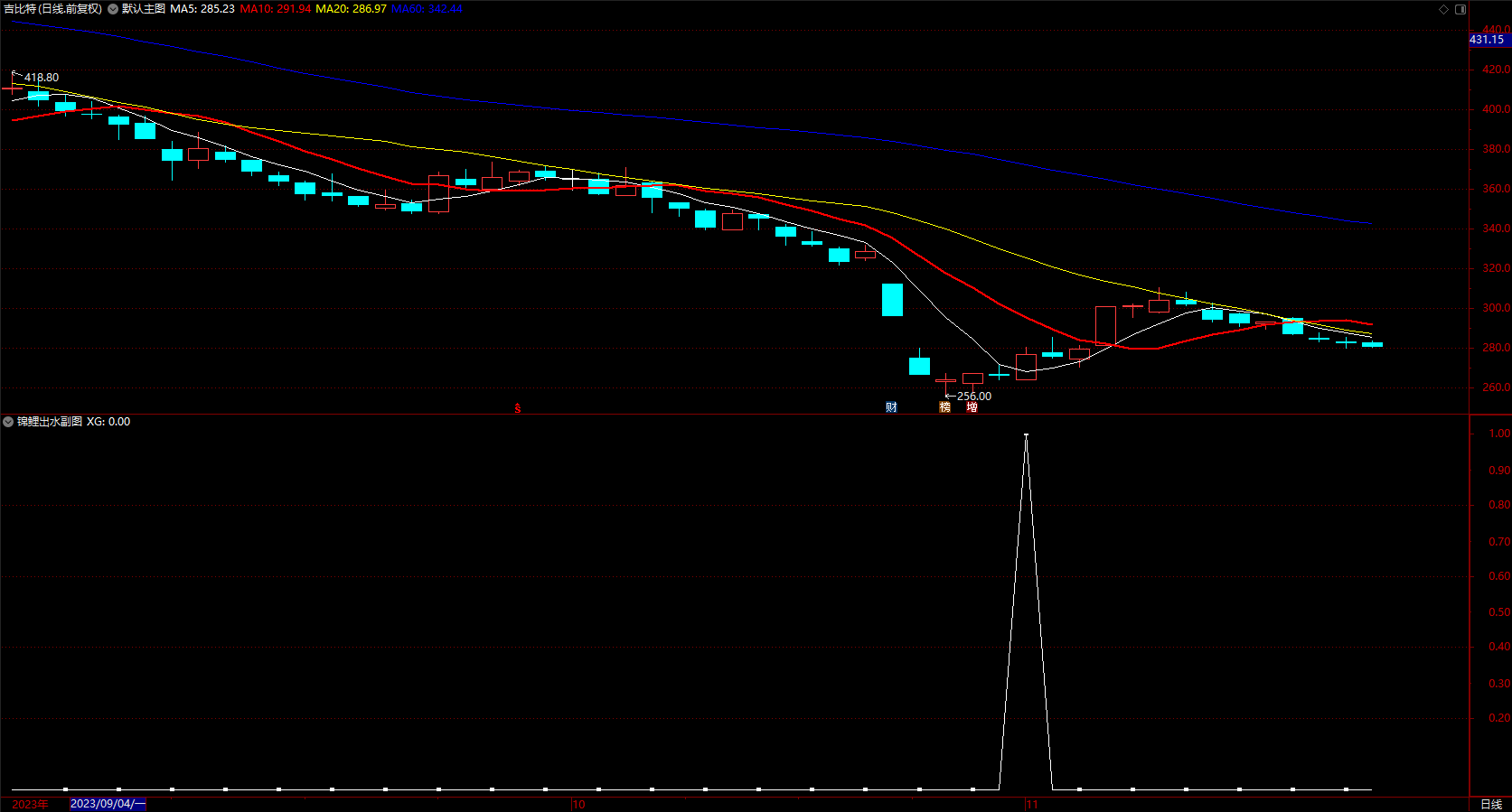Image resolution: width=1512 pixels, height=812 pixels.
Task: Click the diamond icon at top right
Action: 1443,9
